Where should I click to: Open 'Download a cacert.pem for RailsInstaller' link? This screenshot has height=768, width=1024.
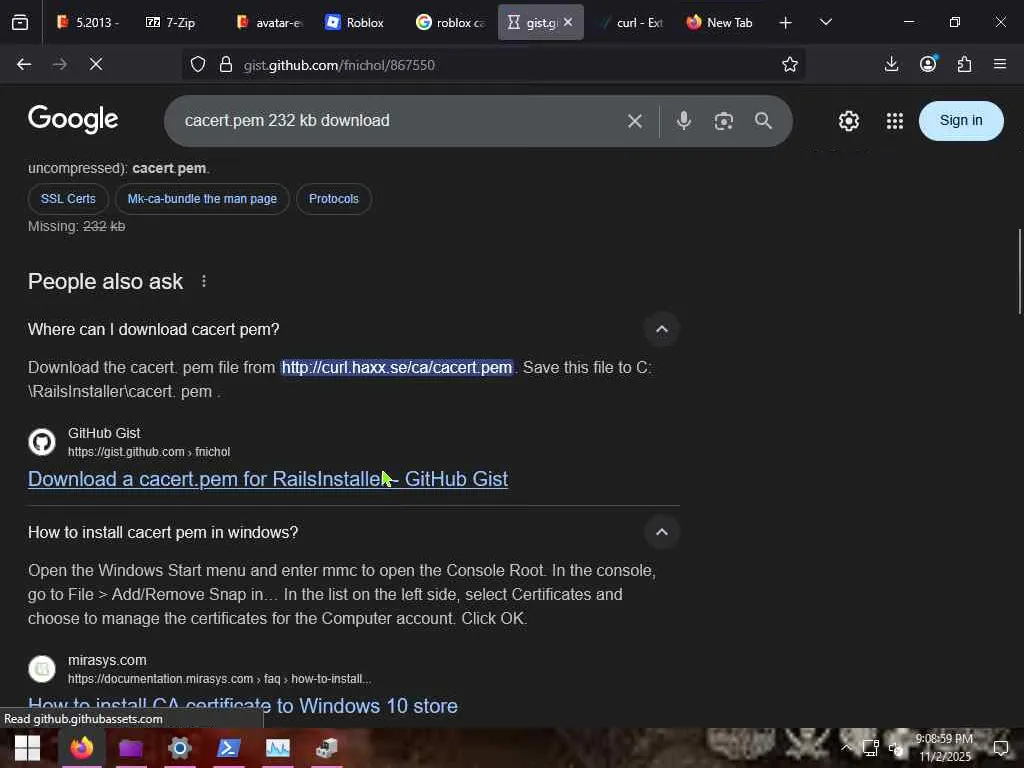tap(268, 479)
